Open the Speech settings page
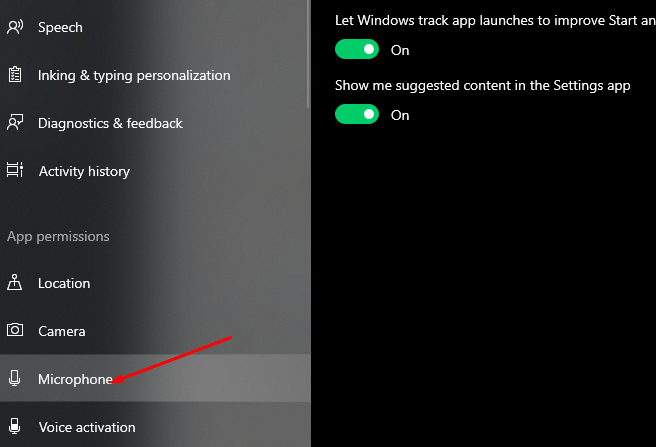The image size is (656, 447). coord(60,27)
